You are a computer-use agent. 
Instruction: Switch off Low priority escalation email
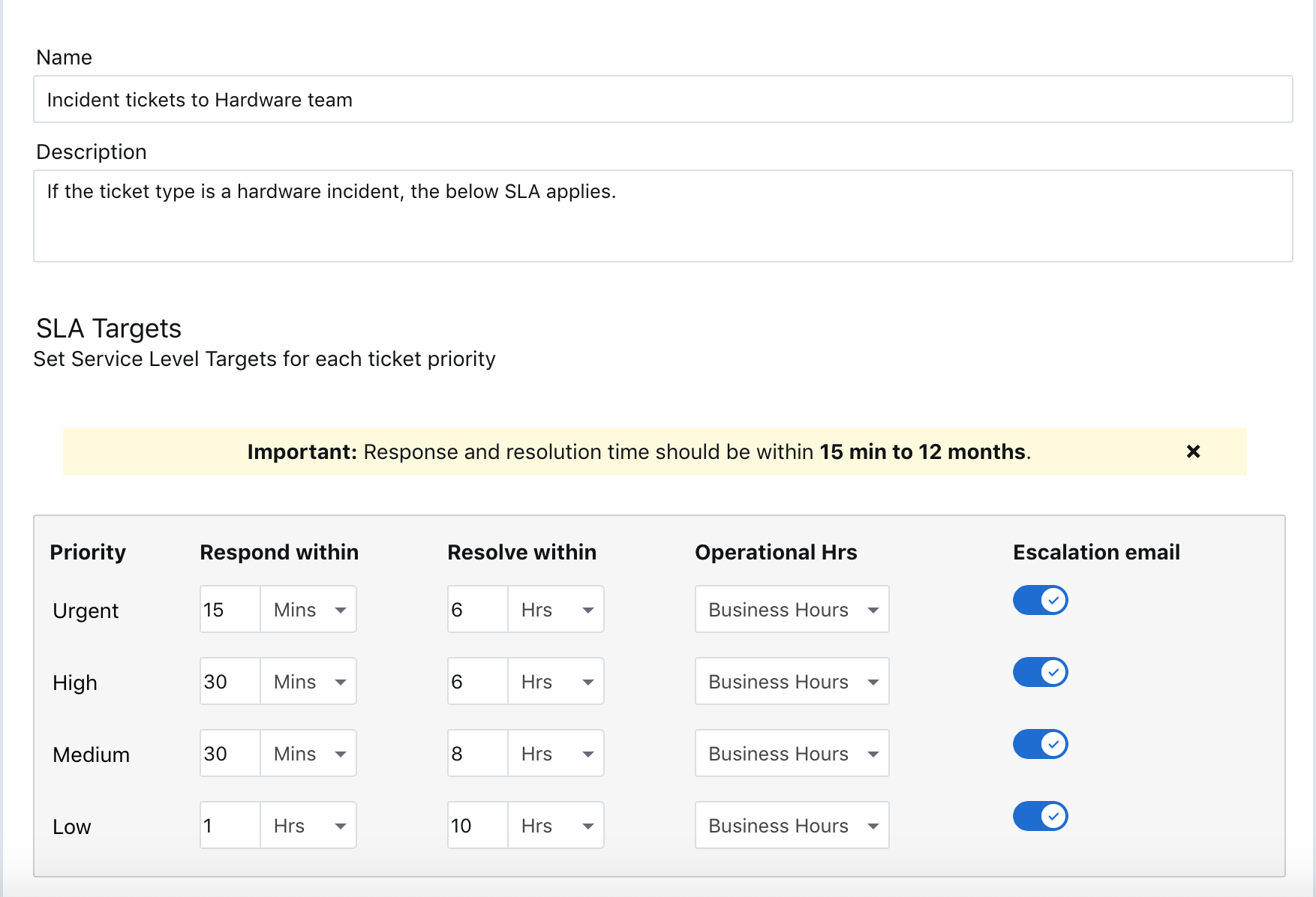click(1041, 816)
